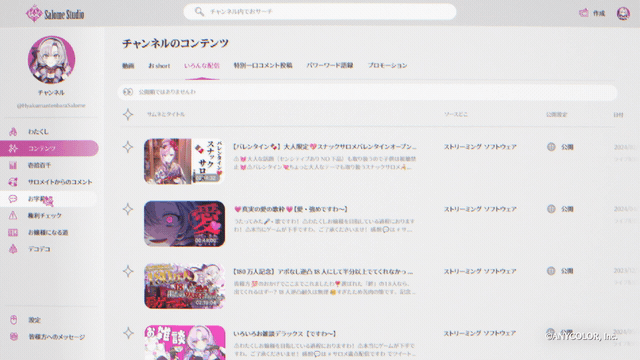640x360 pixels.
Task: Open the 180万人記念 thumbnail
Action: click(x=184, y=286)
